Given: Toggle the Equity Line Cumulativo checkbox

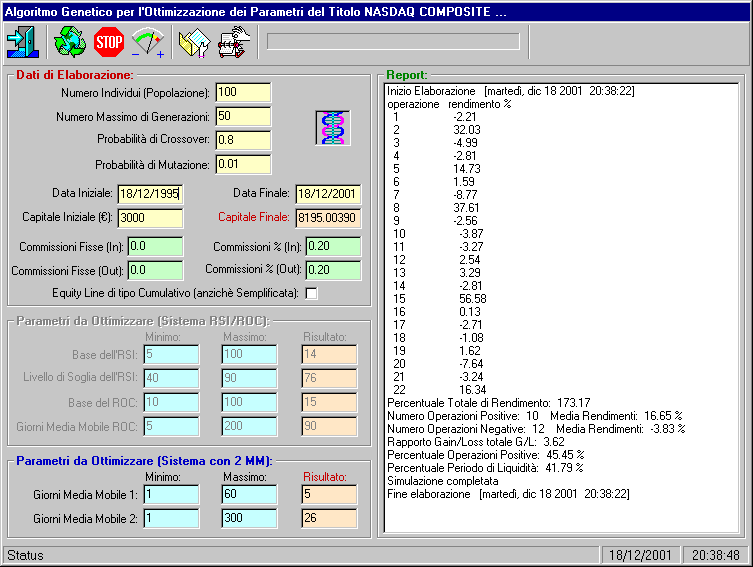Looking at the screenshot, I should pyautogui.click(x=311, y=293).
